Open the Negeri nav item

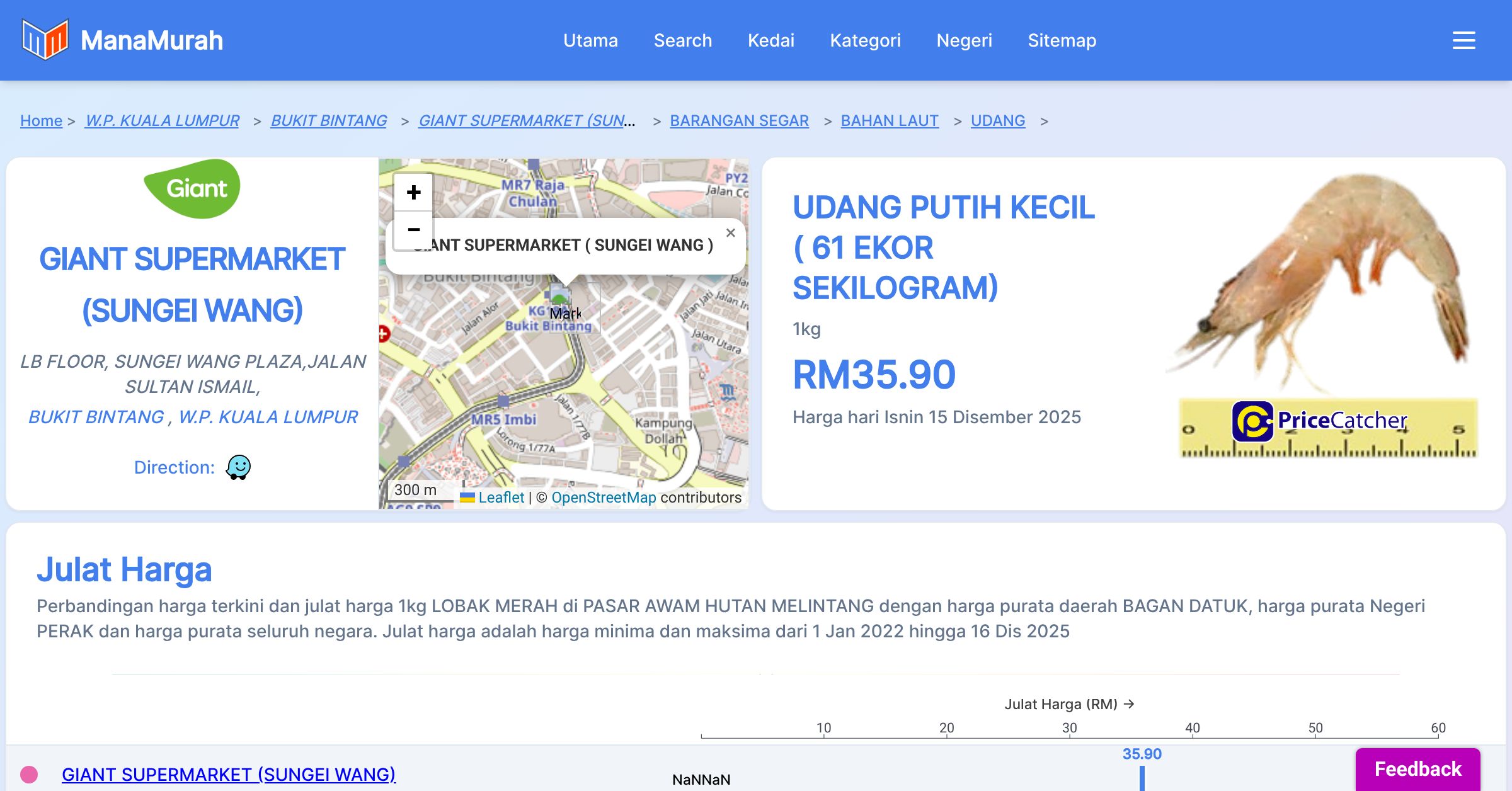click(964, 40)
